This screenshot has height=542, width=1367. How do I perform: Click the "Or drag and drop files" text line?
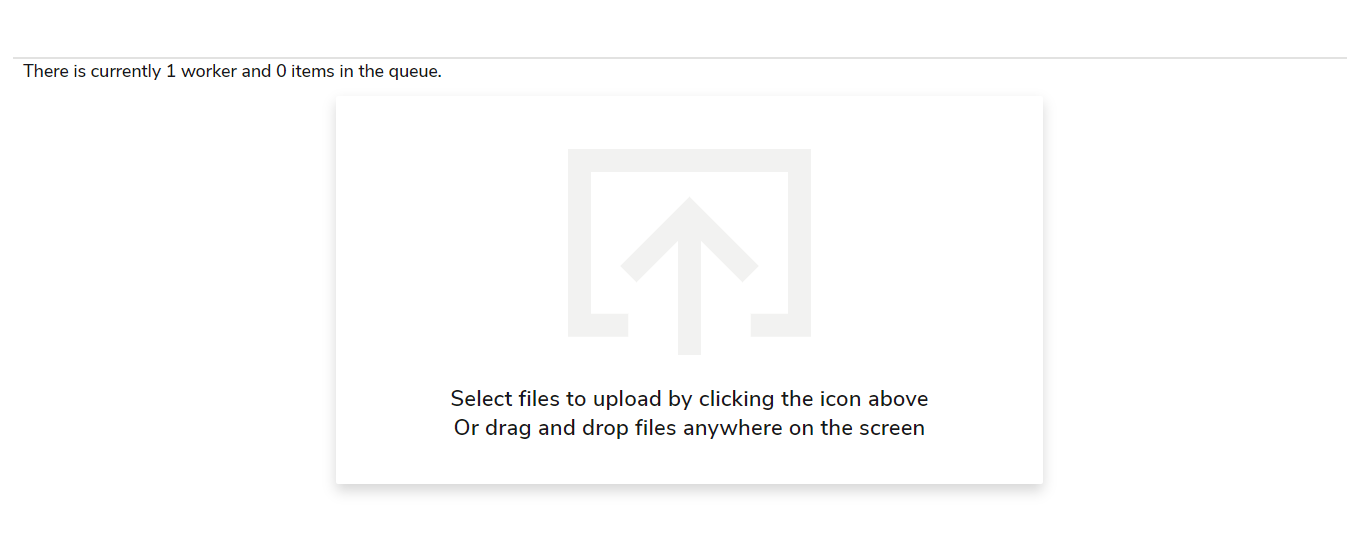(x=688, y=428)
